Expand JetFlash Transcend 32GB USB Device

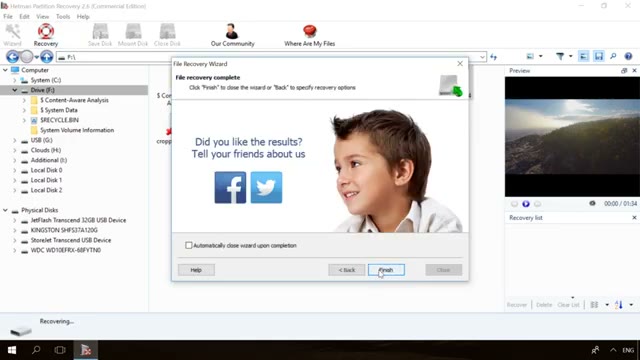tap(15, 220)
